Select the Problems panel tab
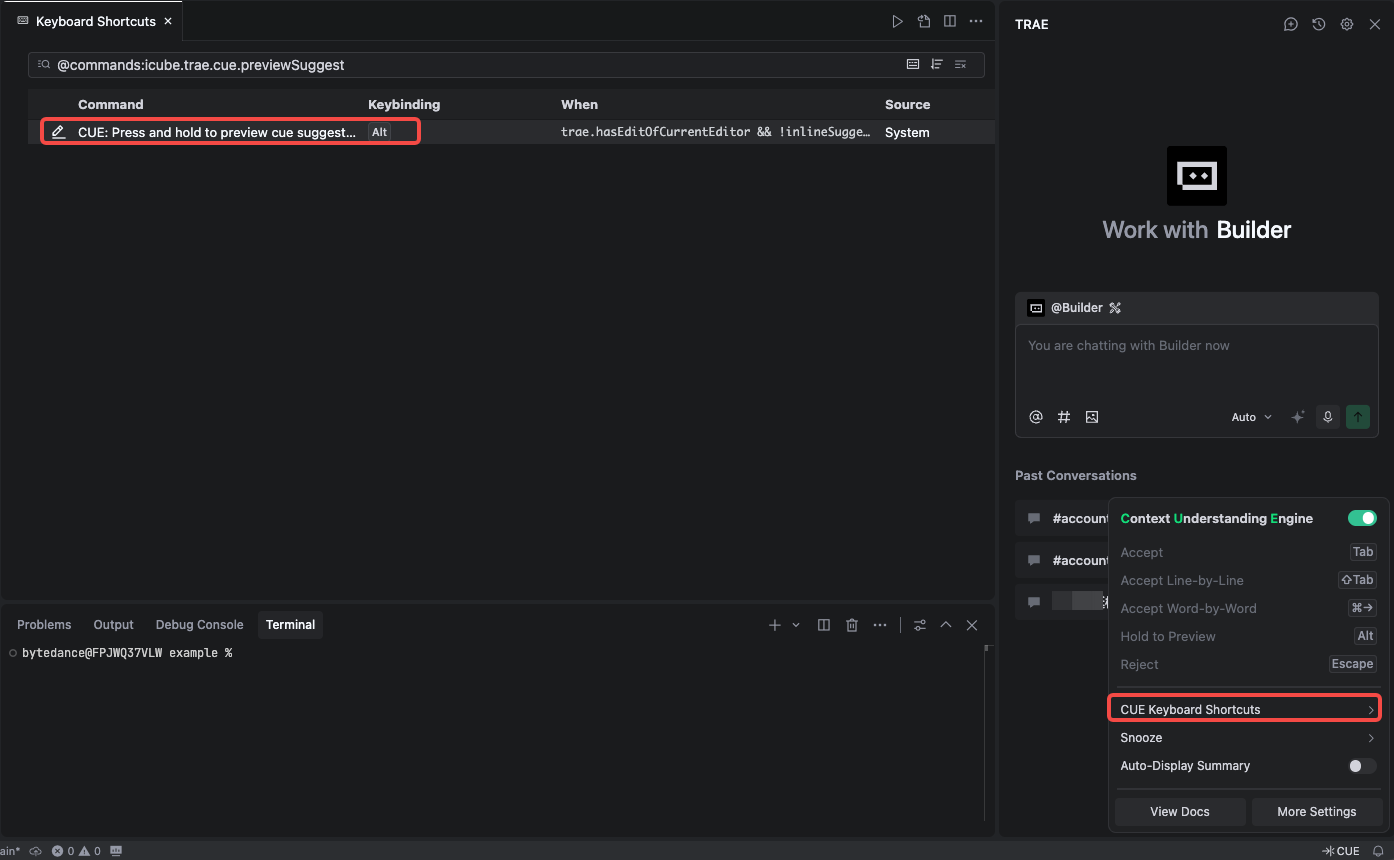 coord(44,624)
